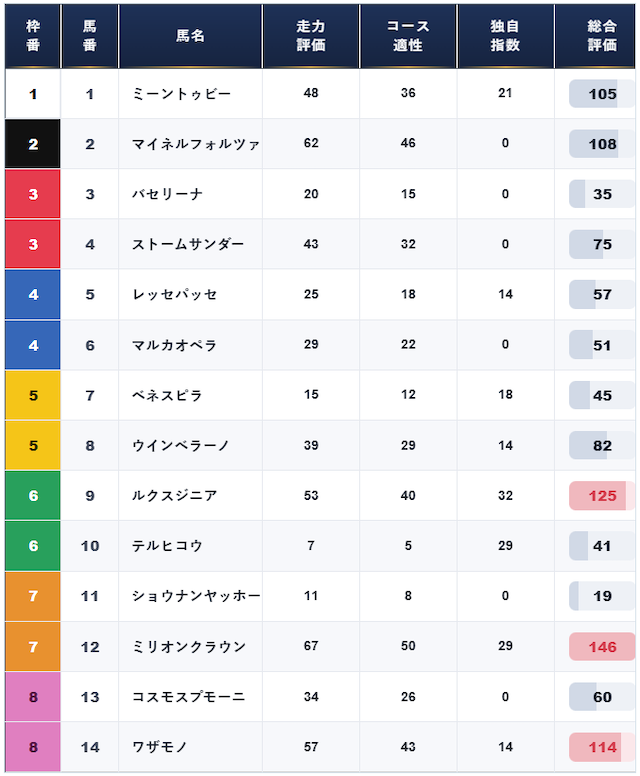The image size is (640, 776).
Task: Click the 独自指数 column header
Action: pos(505,36)
